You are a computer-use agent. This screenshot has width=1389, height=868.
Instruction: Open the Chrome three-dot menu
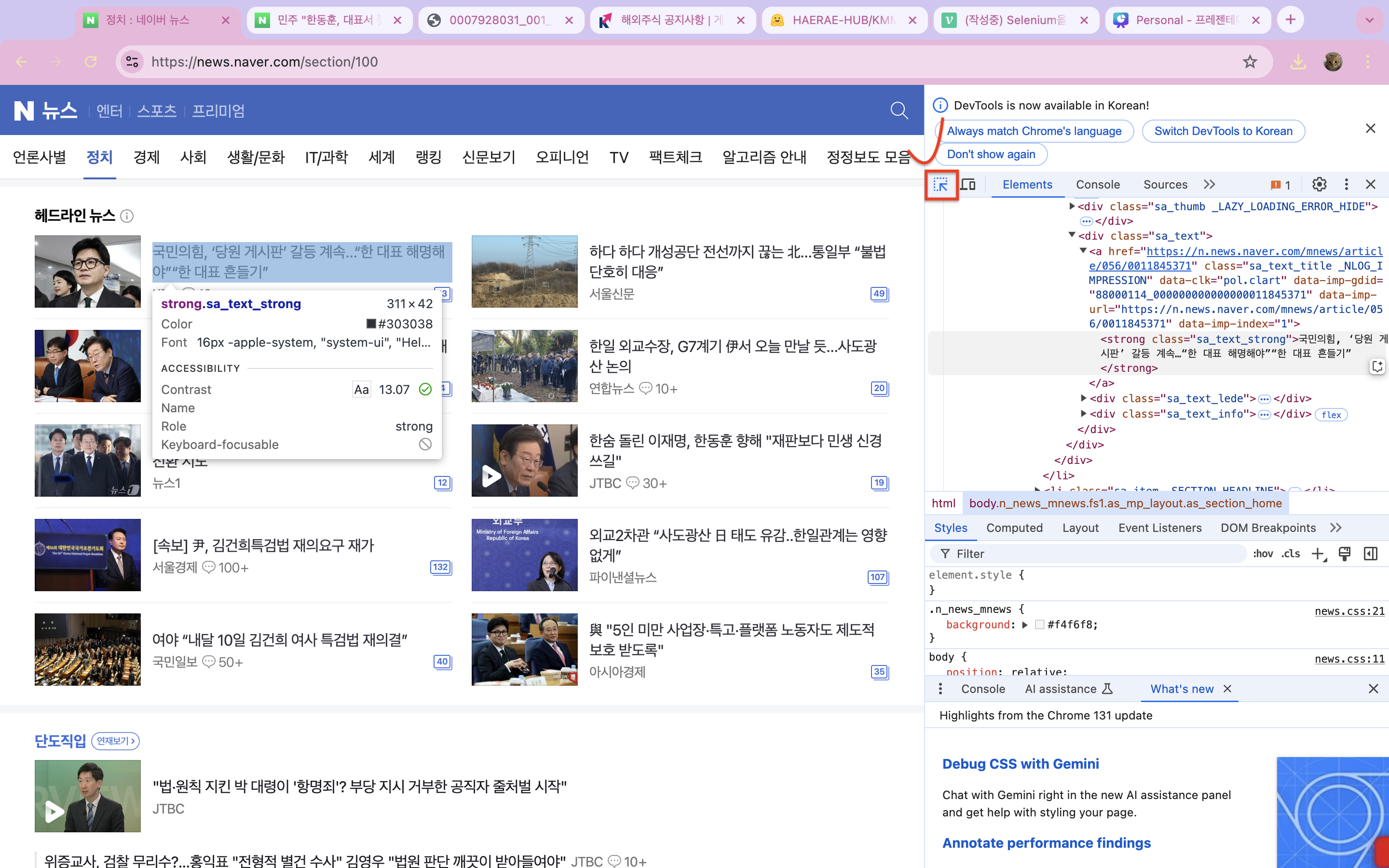click(1368, 62)
